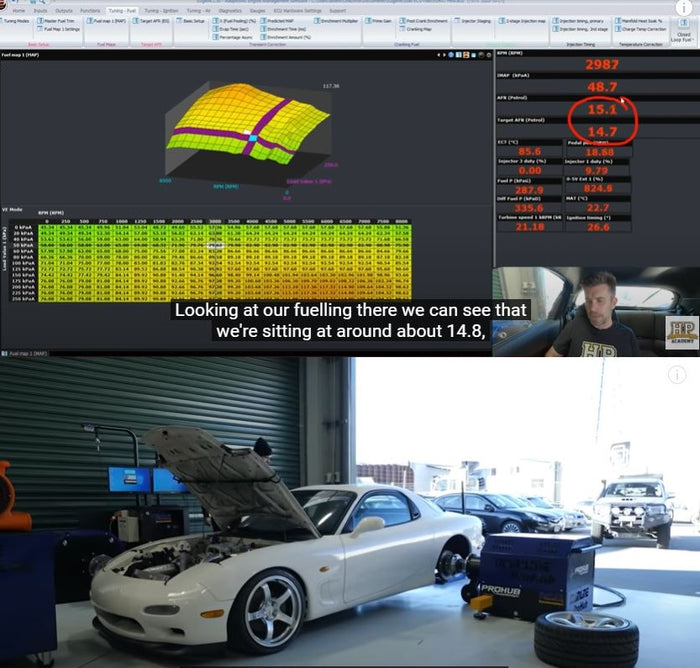
Task: Select the AFR gauge value 15.1
Action: (602, 109)
